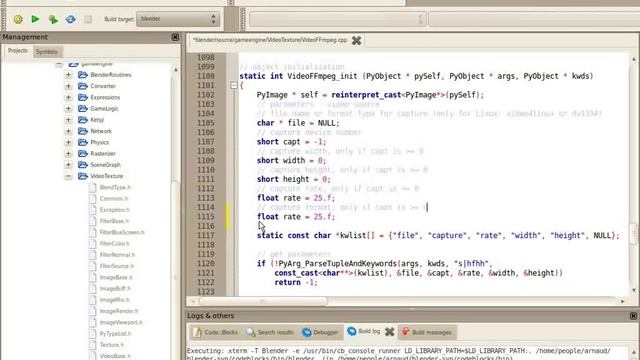Select the VideoFFmpeg.cpp editor tab
This screenshot has width=640, height=360.
coord(270,40)
